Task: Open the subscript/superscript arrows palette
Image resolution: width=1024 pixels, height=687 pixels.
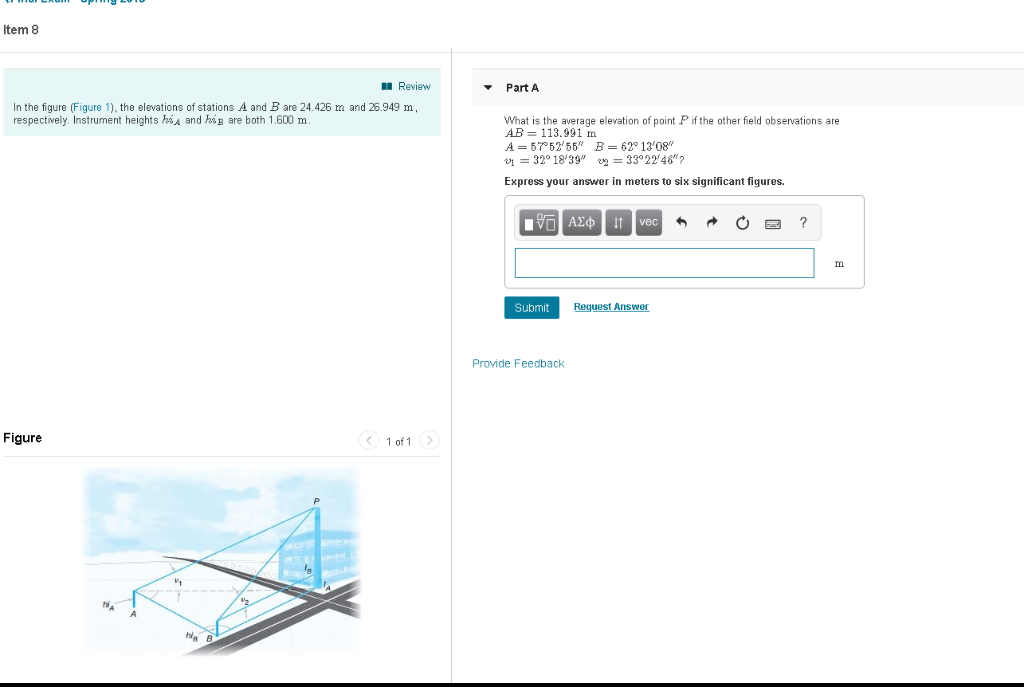Action: [x=618, y=223]
